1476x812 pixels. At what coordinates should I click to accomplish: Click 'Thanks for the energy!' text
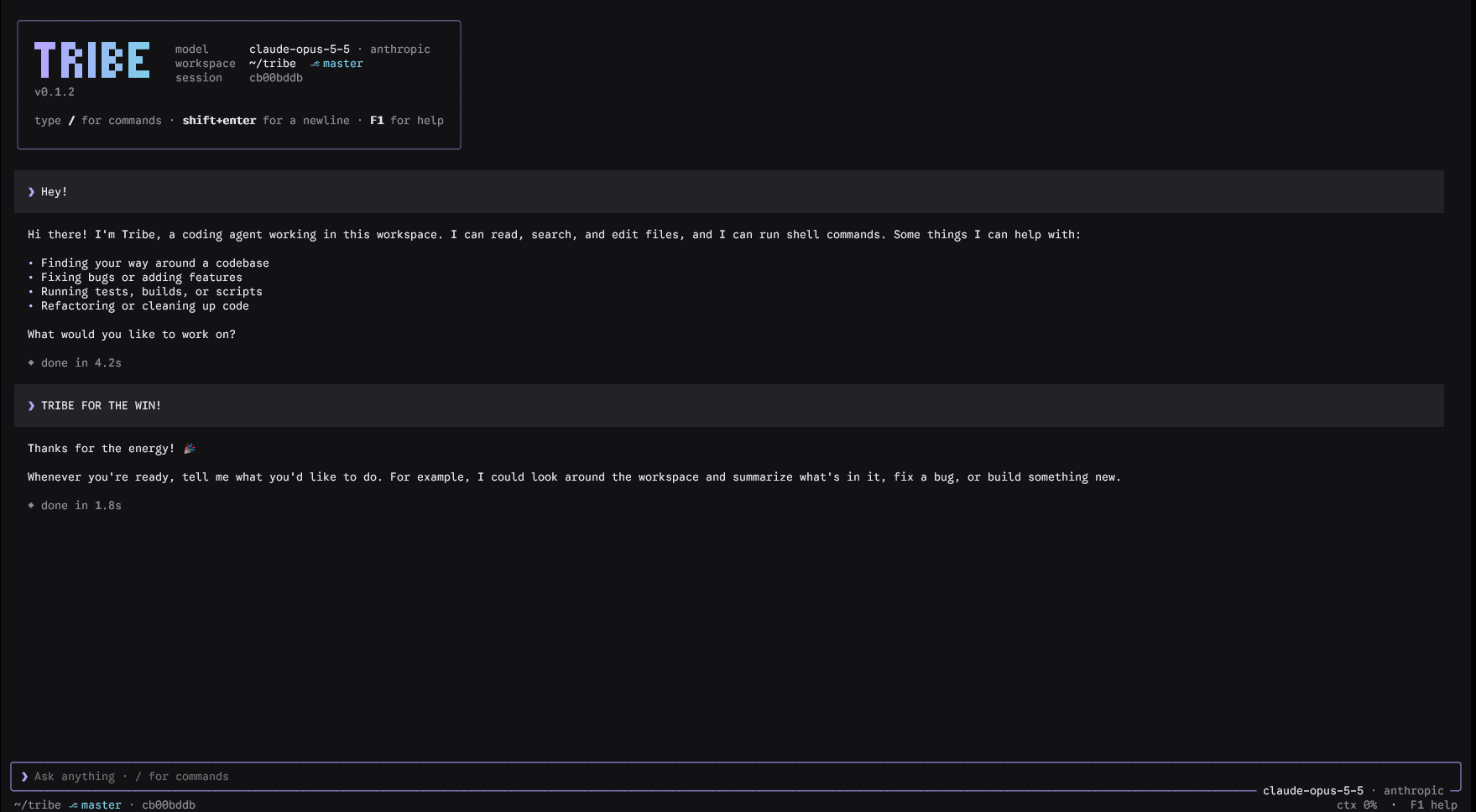tap(102, 449)
